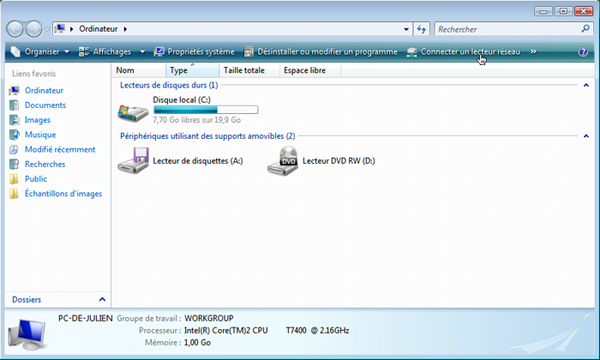Click the computer icon in details pane

coord(28,334)
